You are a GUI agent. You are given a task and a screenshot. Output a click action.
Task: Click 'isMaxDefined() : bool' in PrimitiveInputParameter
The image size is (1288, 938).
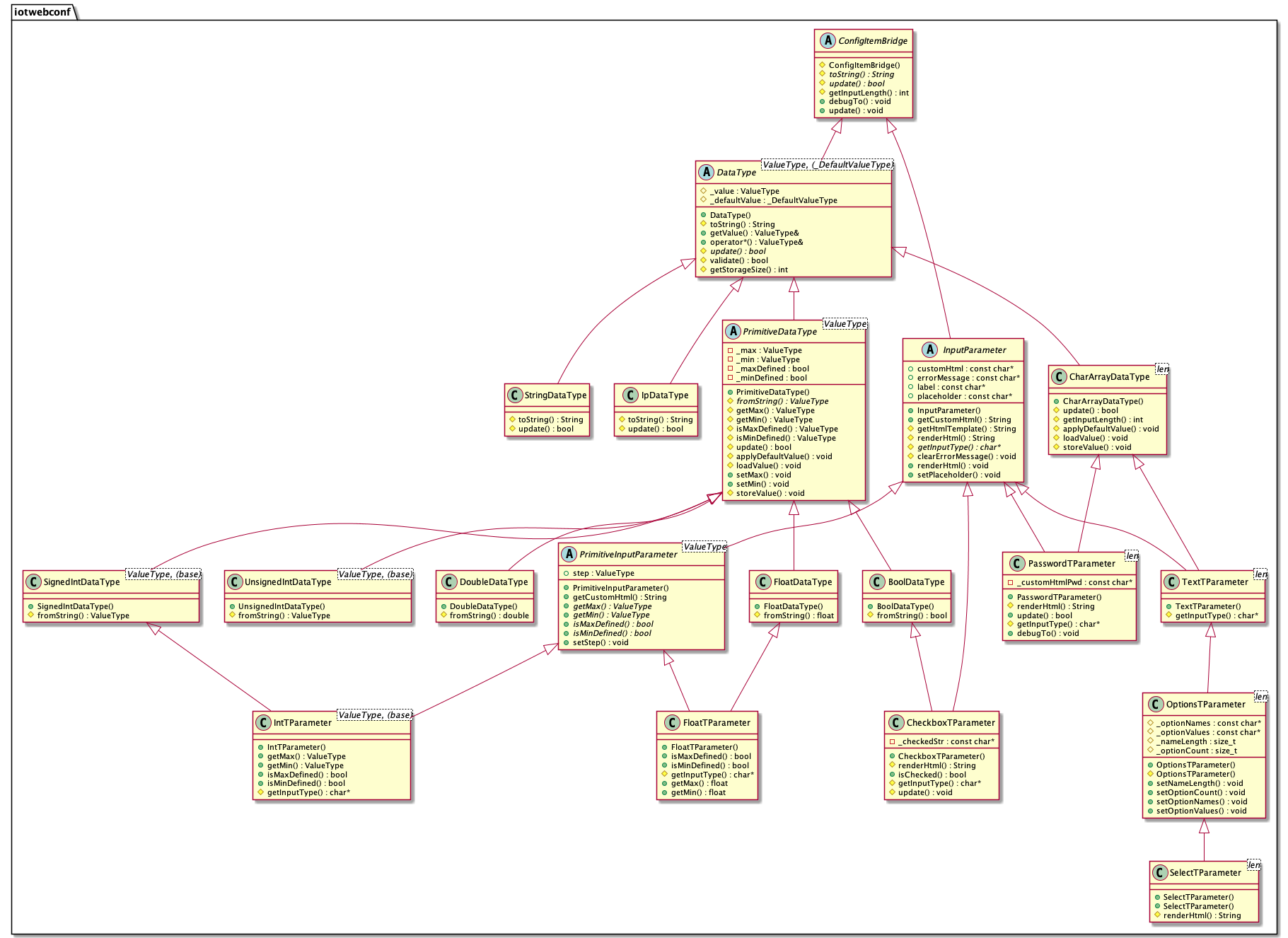coord(613,624)
